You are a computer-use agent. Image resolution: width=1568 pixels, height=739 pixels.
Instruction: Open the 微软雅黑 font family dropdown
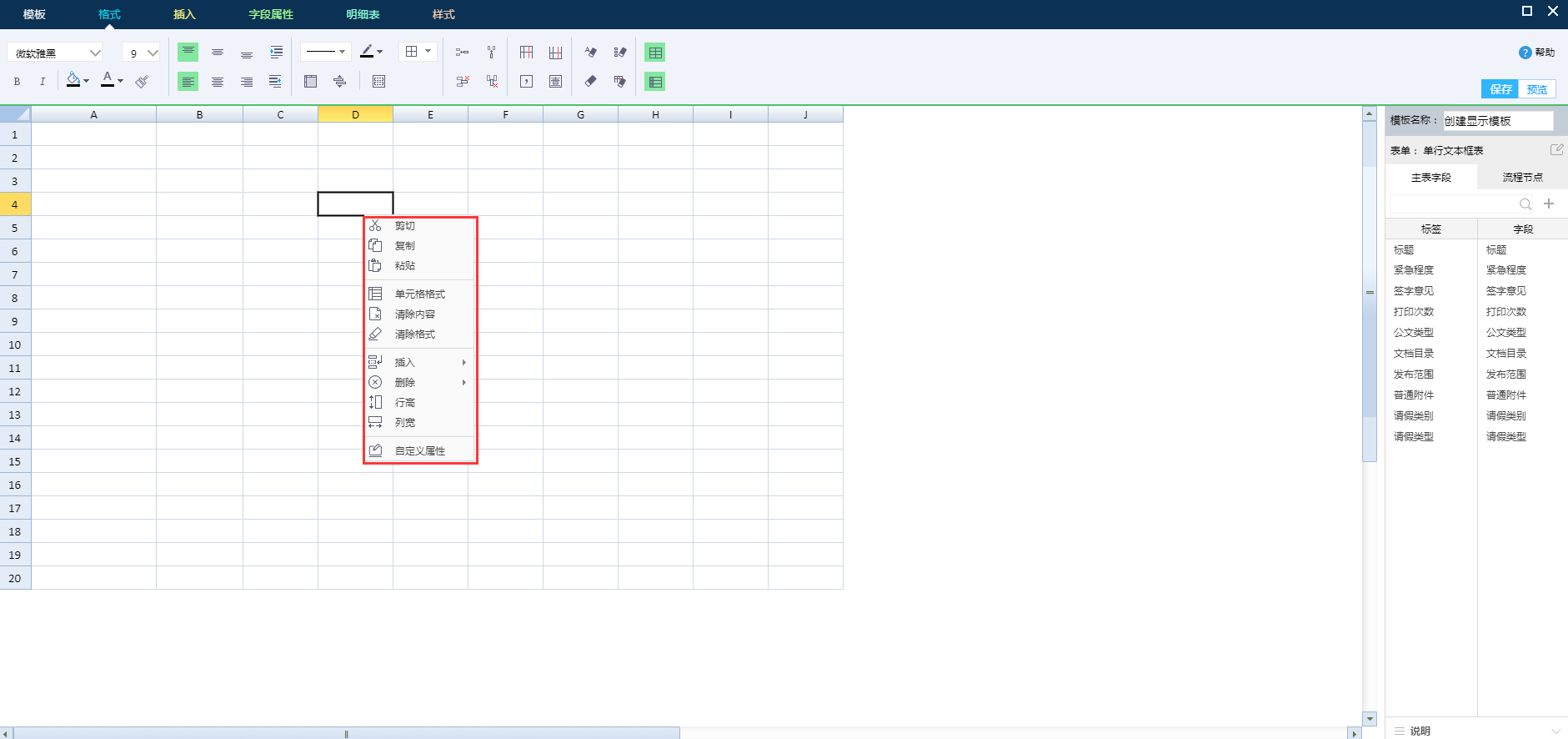coord(55,53)
